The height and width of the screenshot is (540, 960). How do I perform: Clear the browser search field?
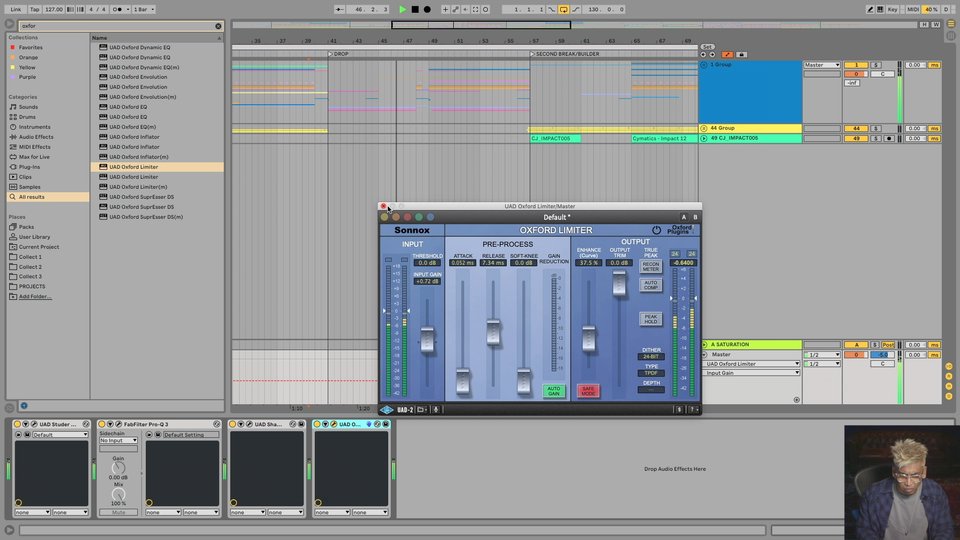pyautogui.click(x=218, y=26)
